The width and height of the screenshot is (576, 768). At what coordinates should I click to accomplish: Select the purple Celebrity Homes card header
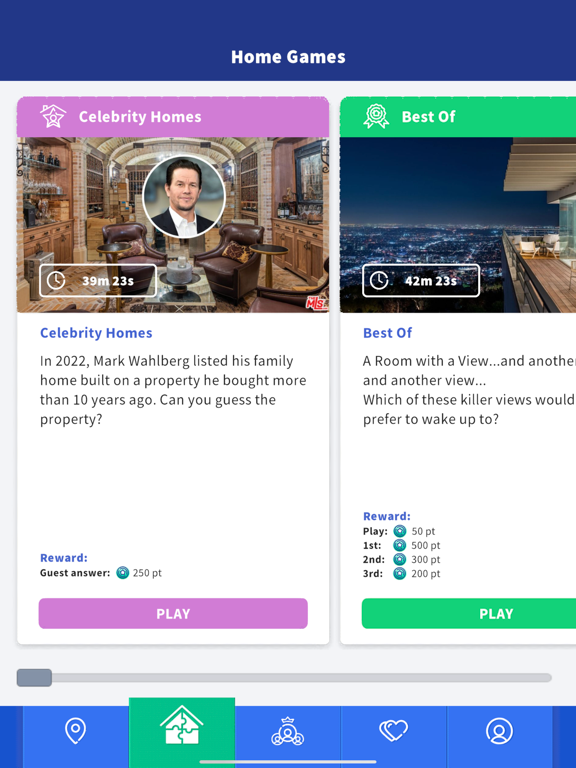point(173,117)
